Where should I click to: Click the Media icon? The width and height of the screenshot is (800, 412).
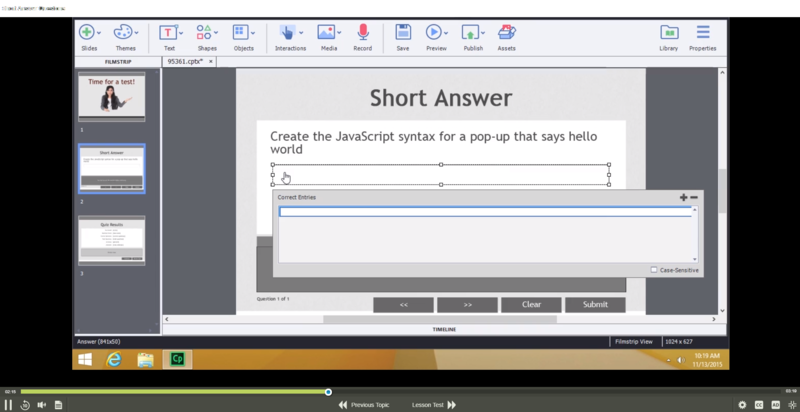pos(326,32)
